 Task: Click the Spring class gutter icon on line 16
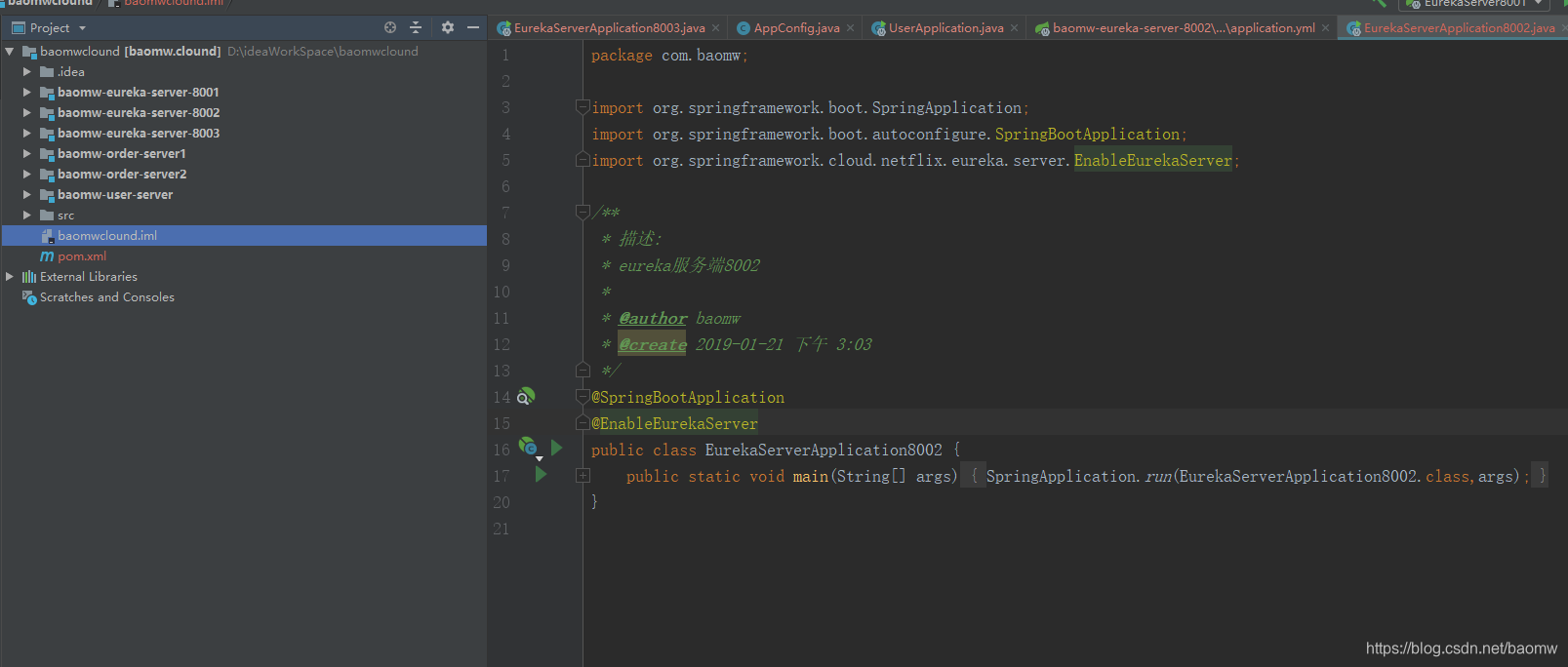[528, 448]
